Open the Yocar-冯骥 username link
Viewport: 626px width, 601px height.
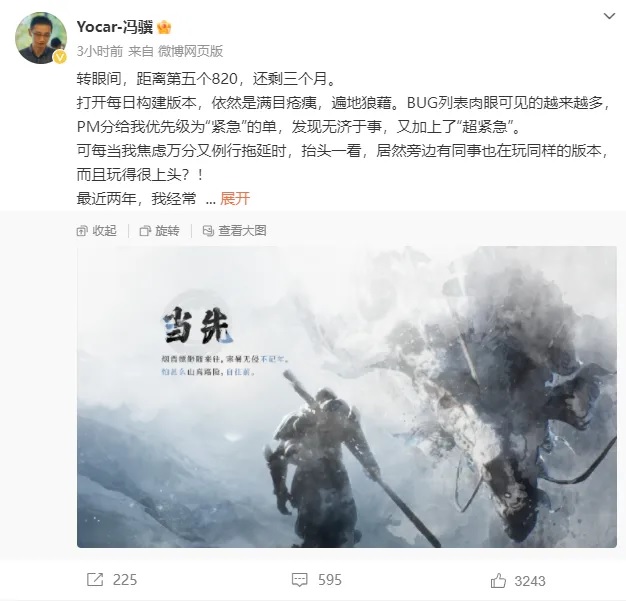(115, 27)
